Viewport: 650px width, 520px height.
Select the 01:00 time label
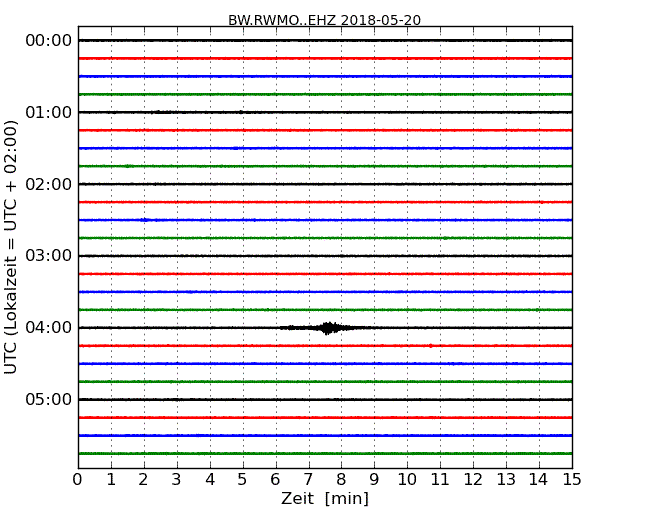point(49,112)
